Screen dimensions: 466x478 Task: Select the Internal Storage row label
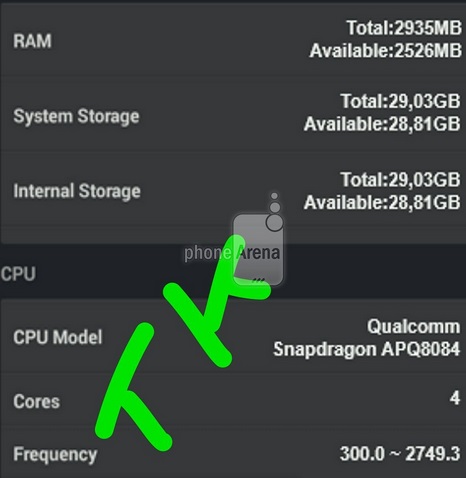pos(77,191)
